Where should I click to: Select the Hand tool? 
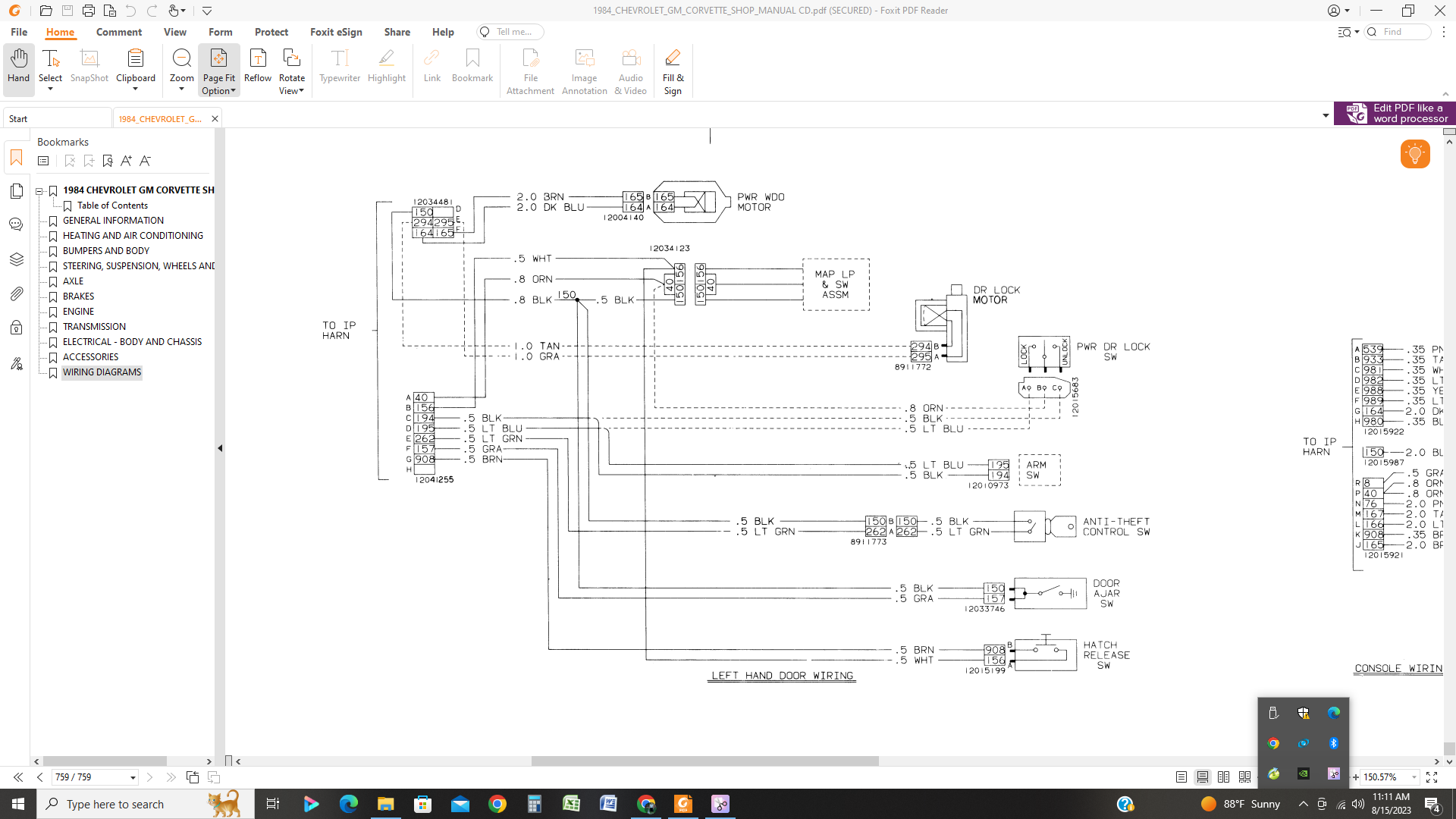(x=18, y=67)
